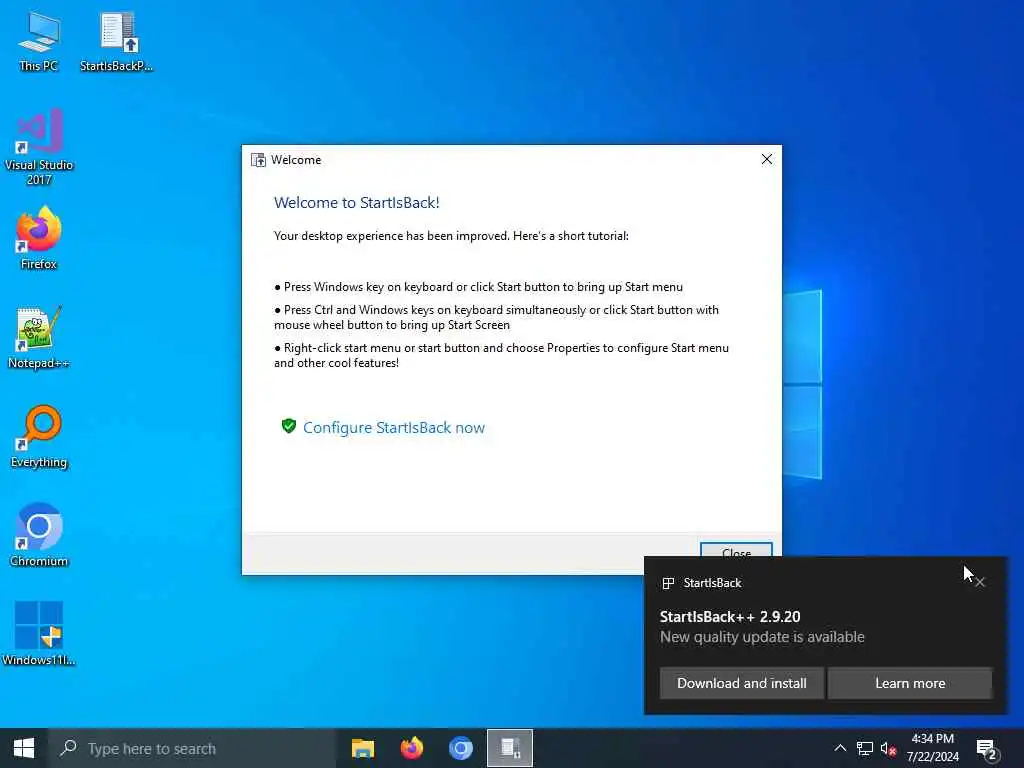Click the search magnifier icon in taskbar
The image size is (1024, 768).
pos(68,748)
